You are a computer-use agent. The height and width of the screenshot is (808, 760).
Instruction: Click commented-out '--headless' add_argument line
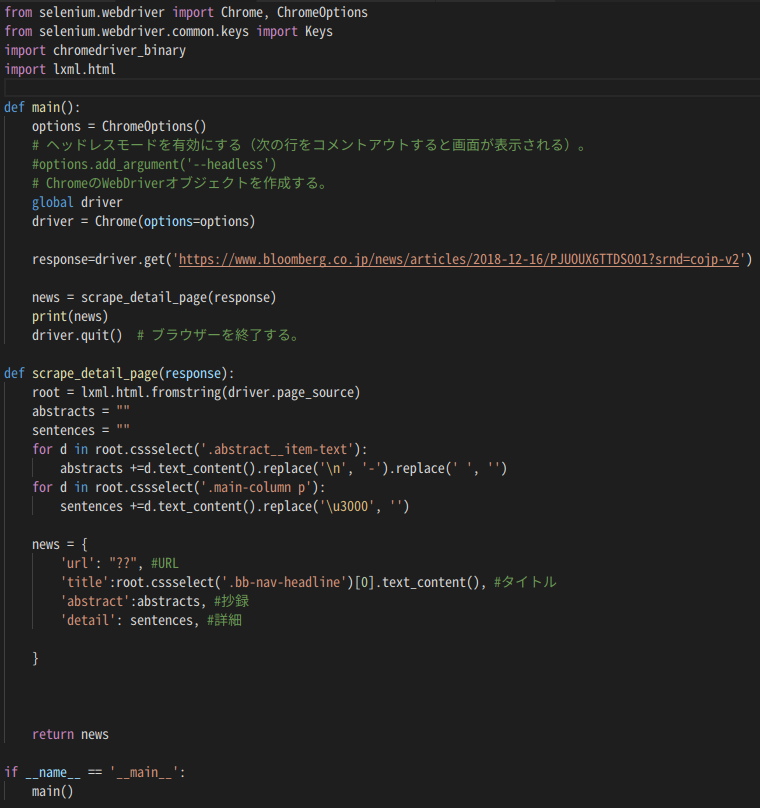click(x=154, y=164)
